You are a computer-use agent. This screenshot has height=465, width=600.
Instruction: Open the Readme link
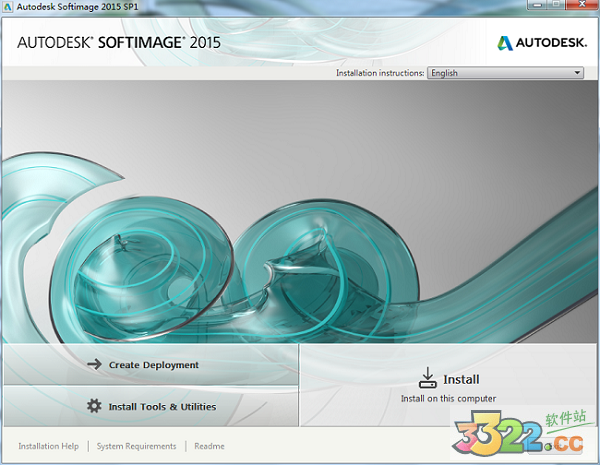209,446
